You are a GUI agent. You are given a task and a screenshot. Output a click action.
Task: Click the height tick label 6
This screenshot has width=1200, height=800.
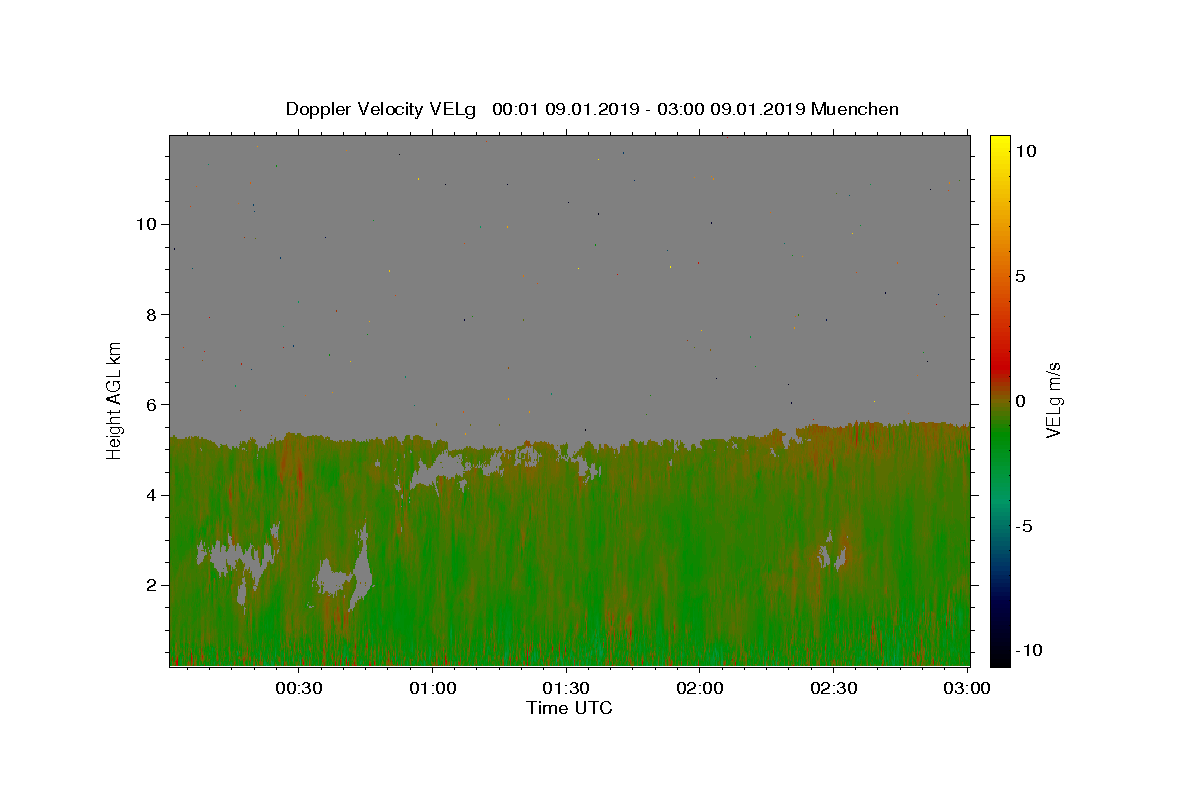[x=152, y=404]
